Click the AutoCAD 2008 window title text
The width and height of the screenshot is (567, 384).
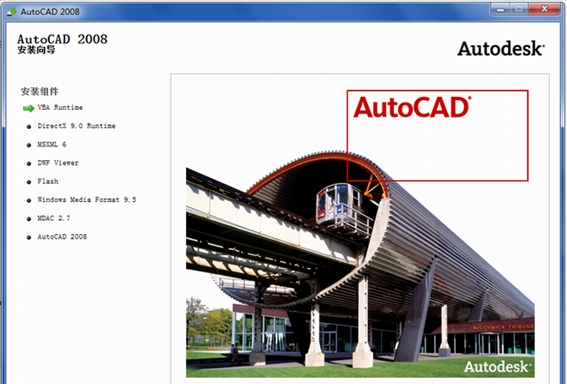coord(50,12)
